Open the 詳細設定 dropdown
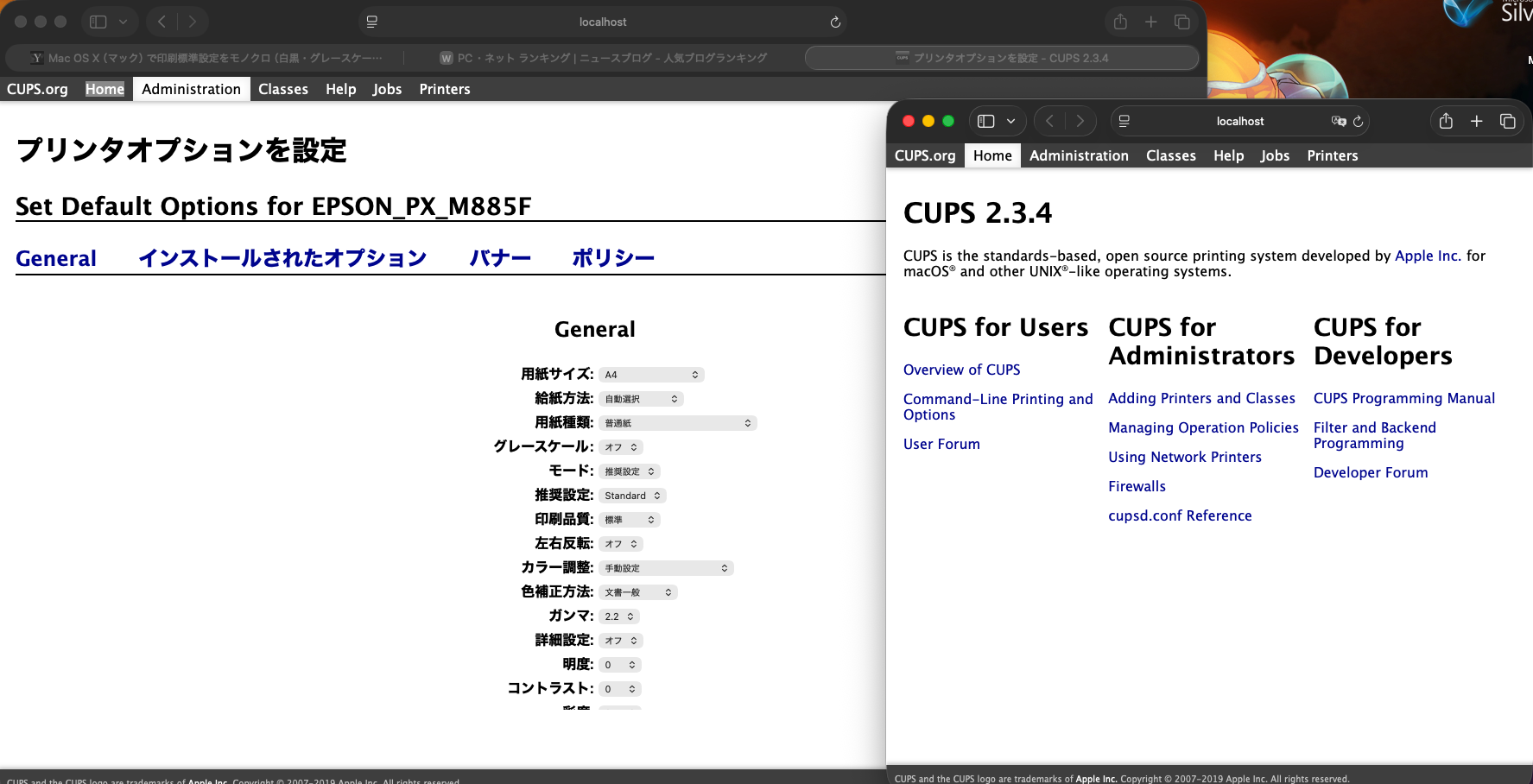1533x784 pixels. [621, 641]
